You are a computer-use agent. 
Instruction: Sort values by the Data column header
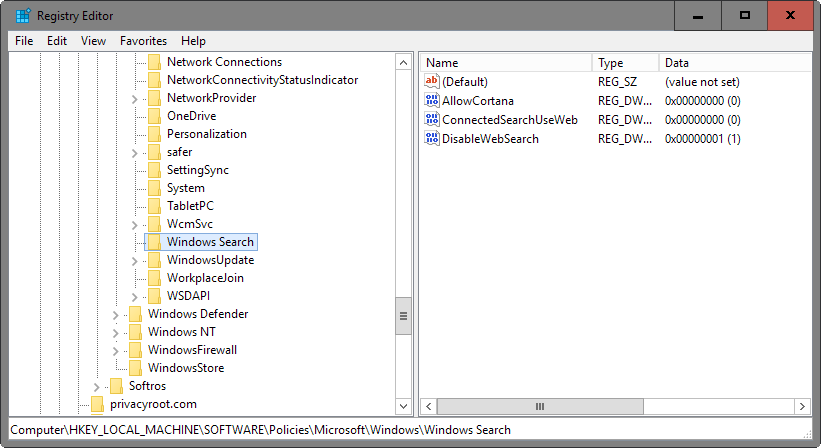click(735, 63)
